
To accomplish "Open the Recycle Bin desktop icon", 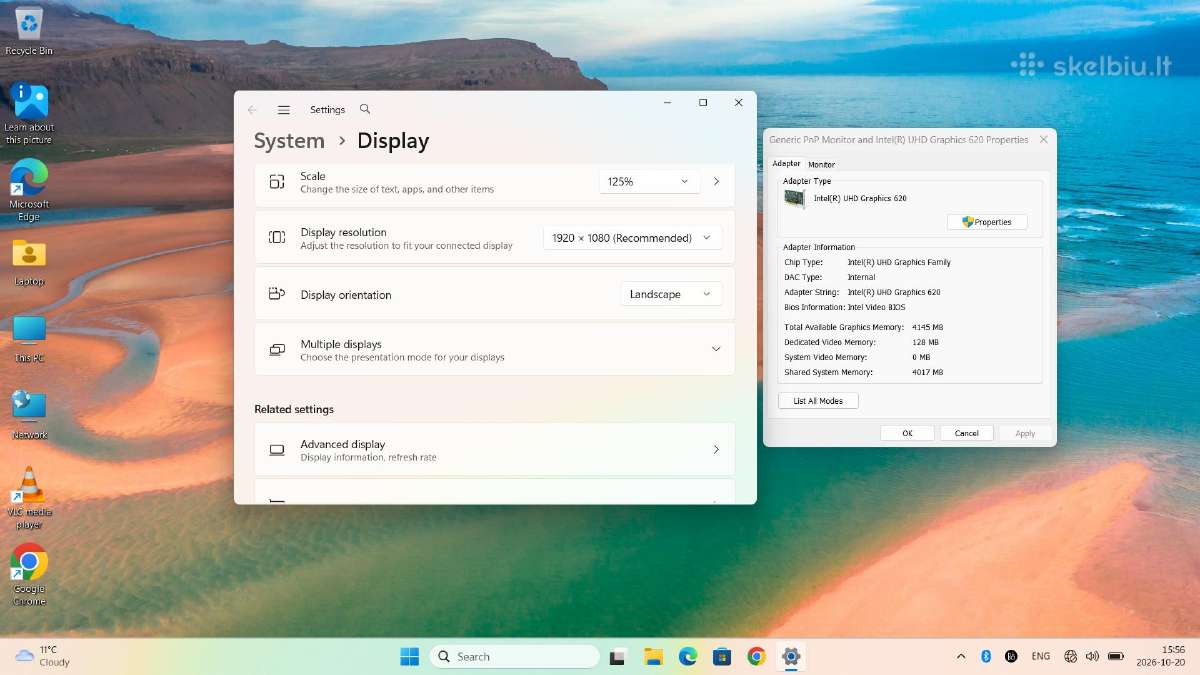I will (x=29, y=30).
